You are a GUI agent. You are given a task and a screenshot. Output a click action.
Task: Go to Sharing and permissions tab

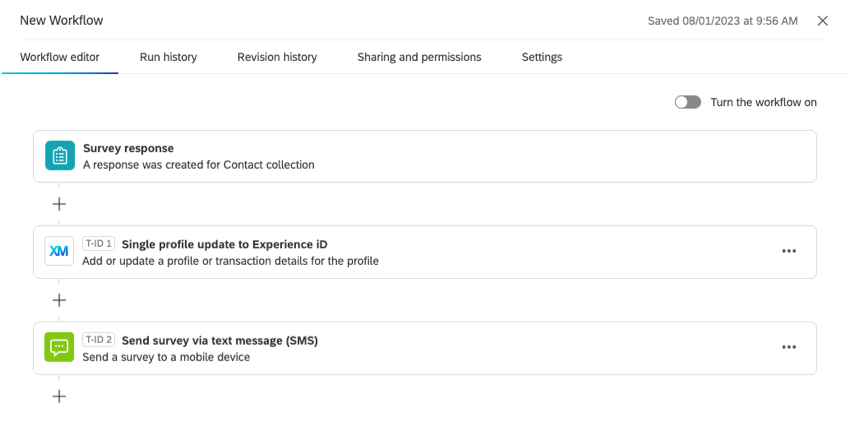click(419, 57)
